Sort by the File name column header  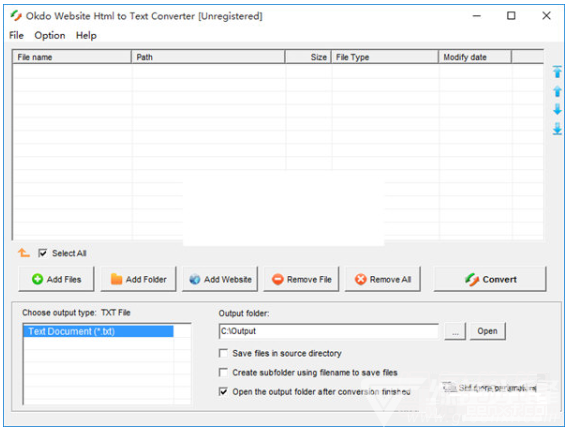[72, 57]
